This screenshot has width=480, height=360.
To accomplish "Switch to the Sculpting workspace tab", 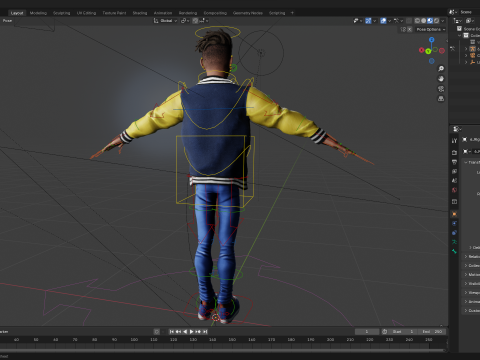I will pos(62,13).
